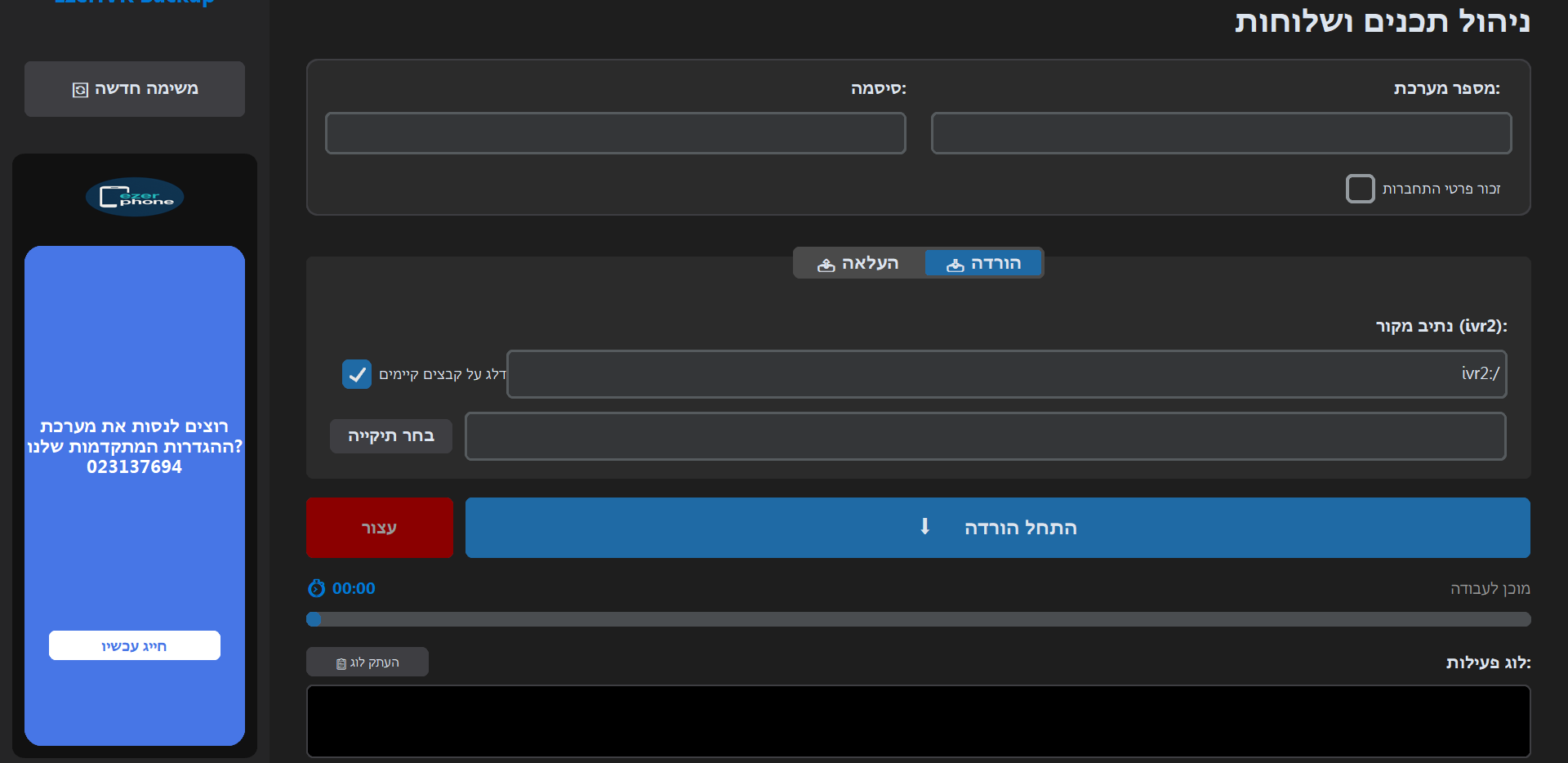The width and height of the screenshot is (1568, 763).
Task: Select the הורדה tab
Action: point(983,263)
